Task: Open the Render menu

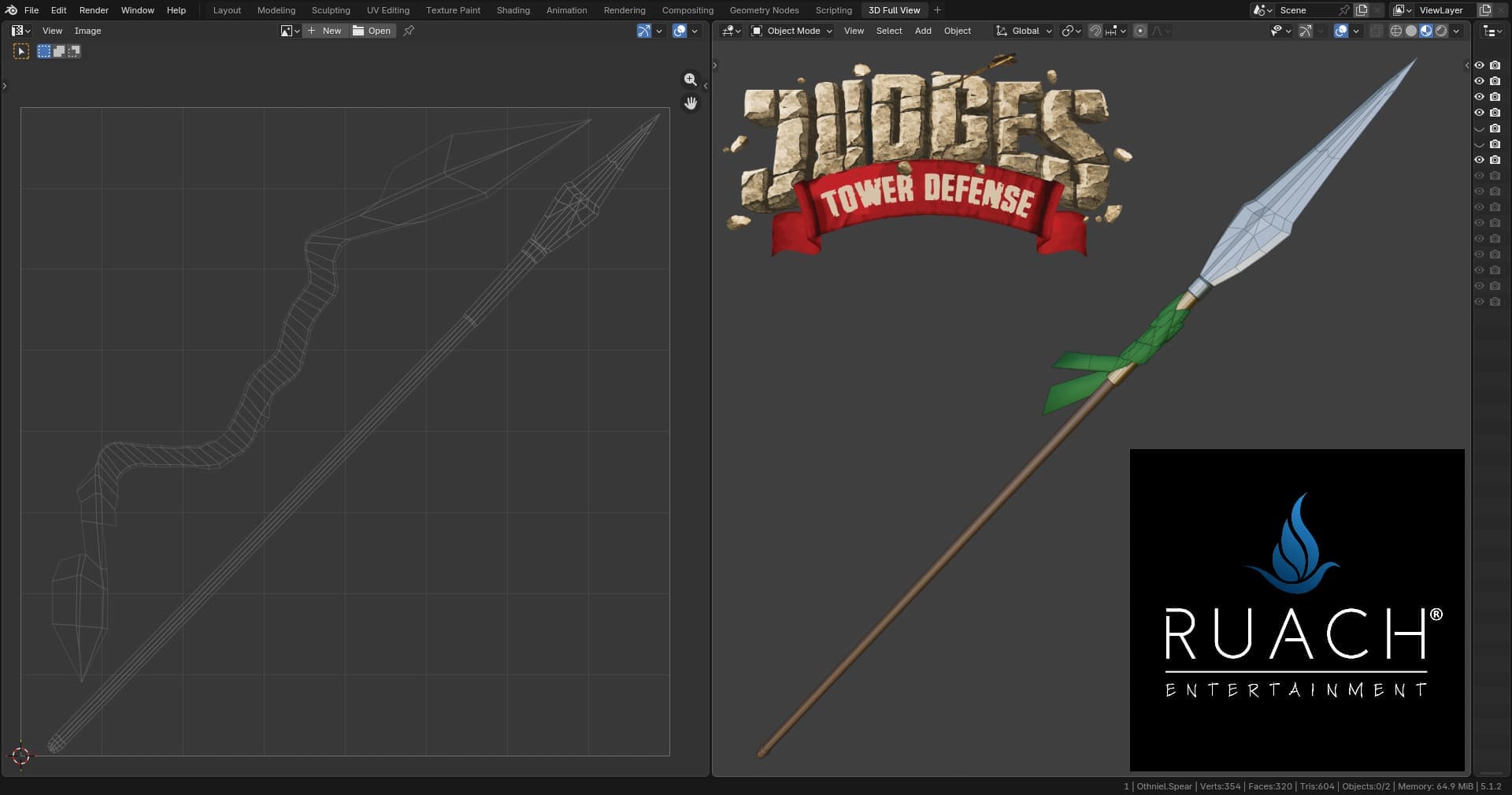Action: (x=94, y=10)
